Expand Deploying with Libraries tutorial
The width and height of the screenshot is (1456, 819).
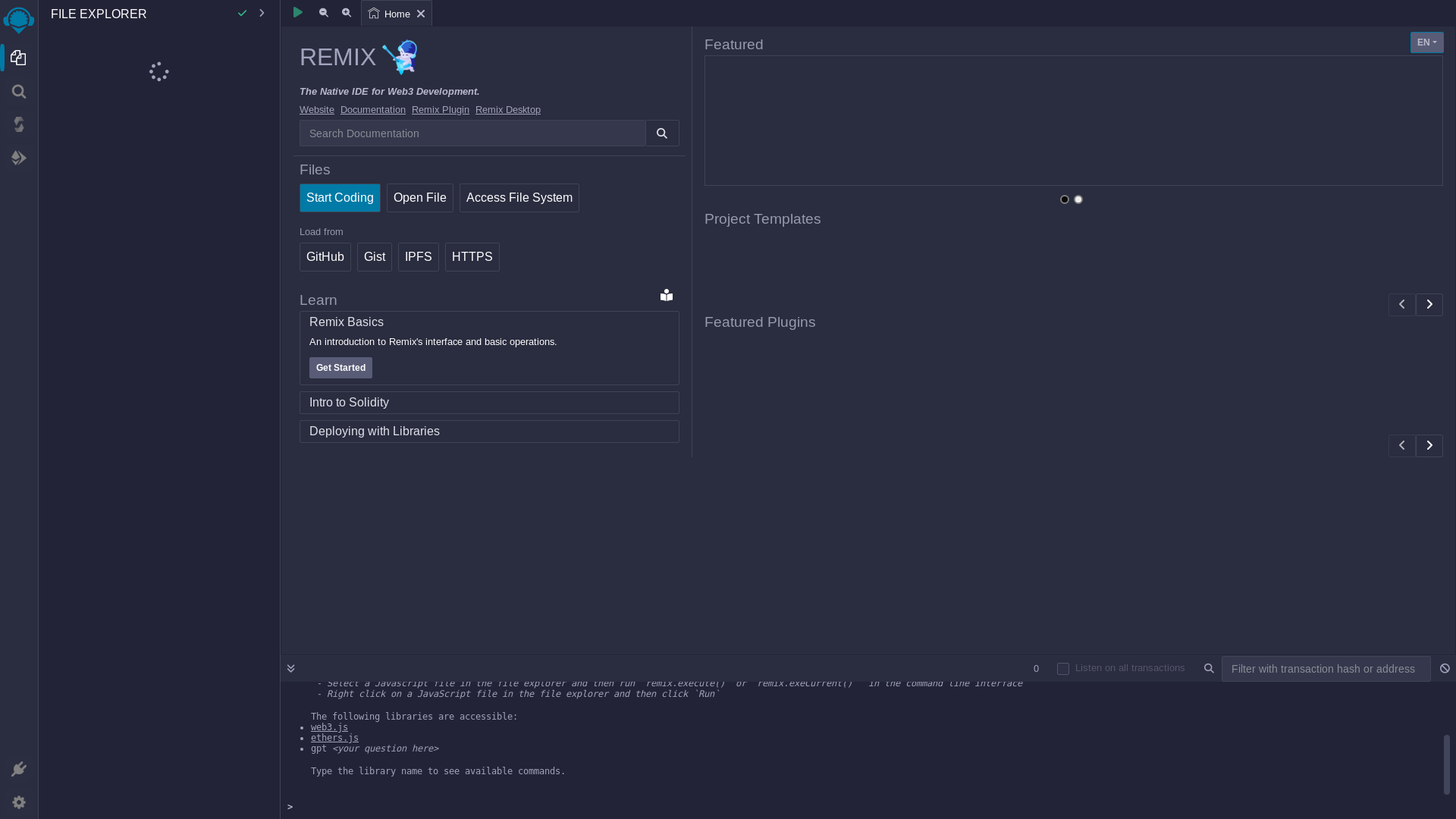point(489,431)
